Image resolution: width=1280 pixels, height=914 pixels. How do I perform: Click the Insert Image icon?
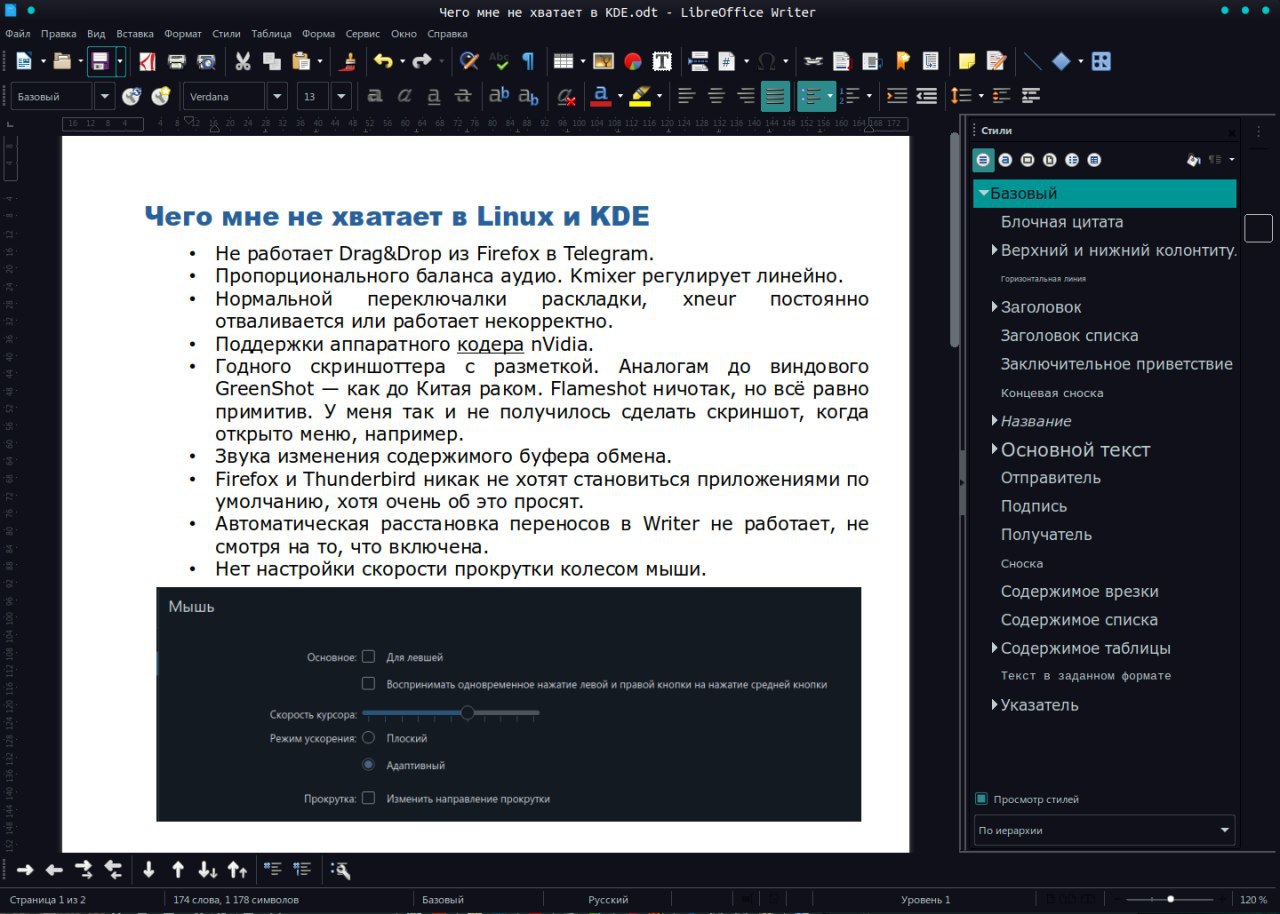point(603,62)
